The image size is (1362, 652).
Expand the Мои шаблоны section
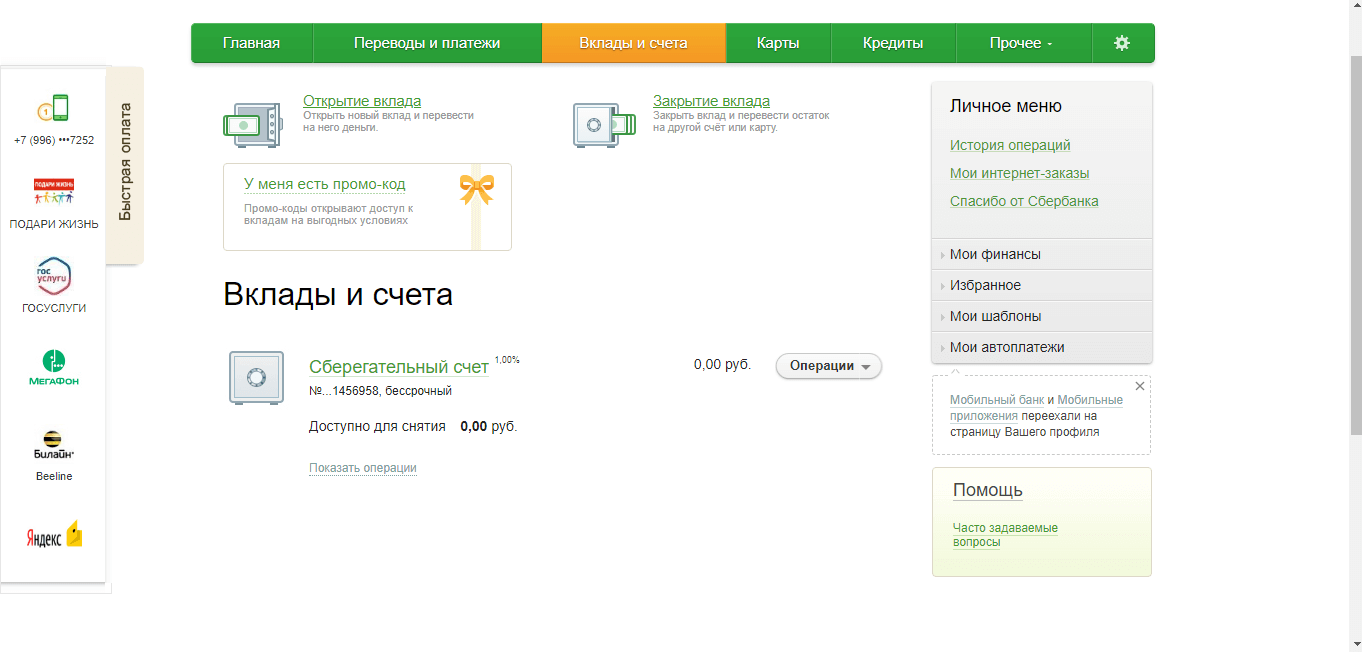pyautogui.click(x=995, y=316)
